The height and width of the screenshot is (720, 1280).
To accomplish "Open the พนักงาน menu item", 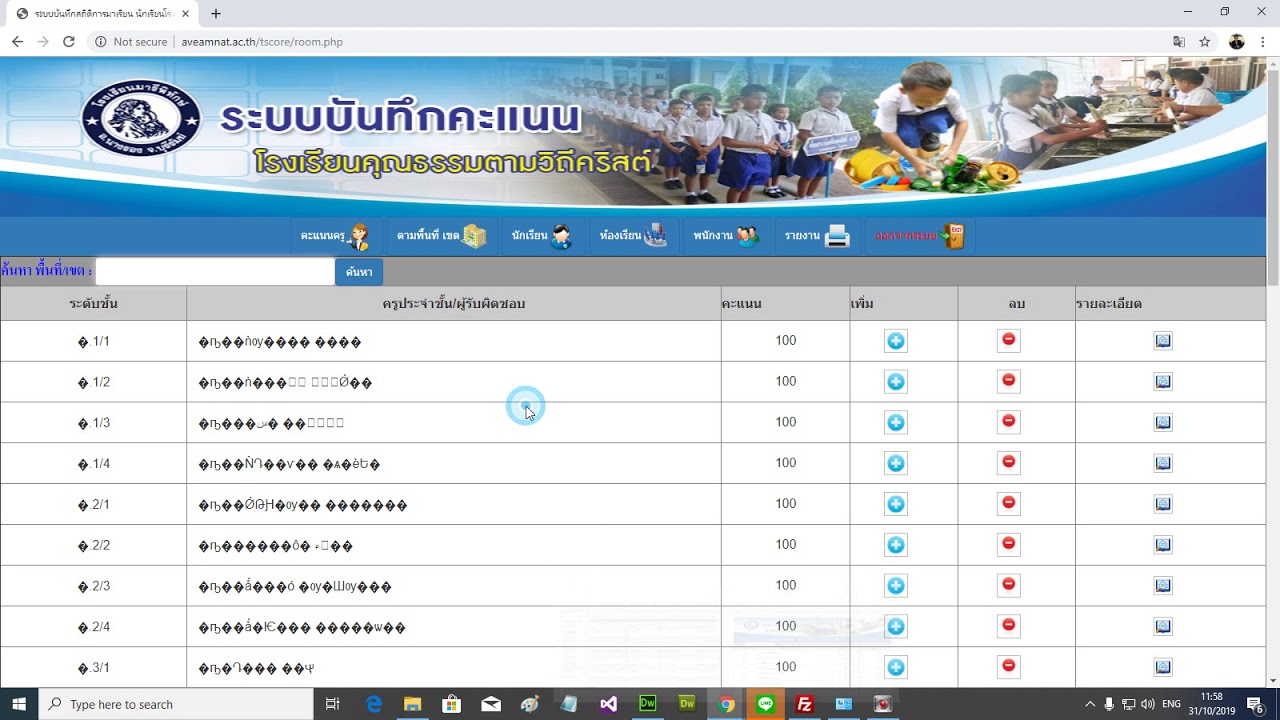I will click(726, 236).
